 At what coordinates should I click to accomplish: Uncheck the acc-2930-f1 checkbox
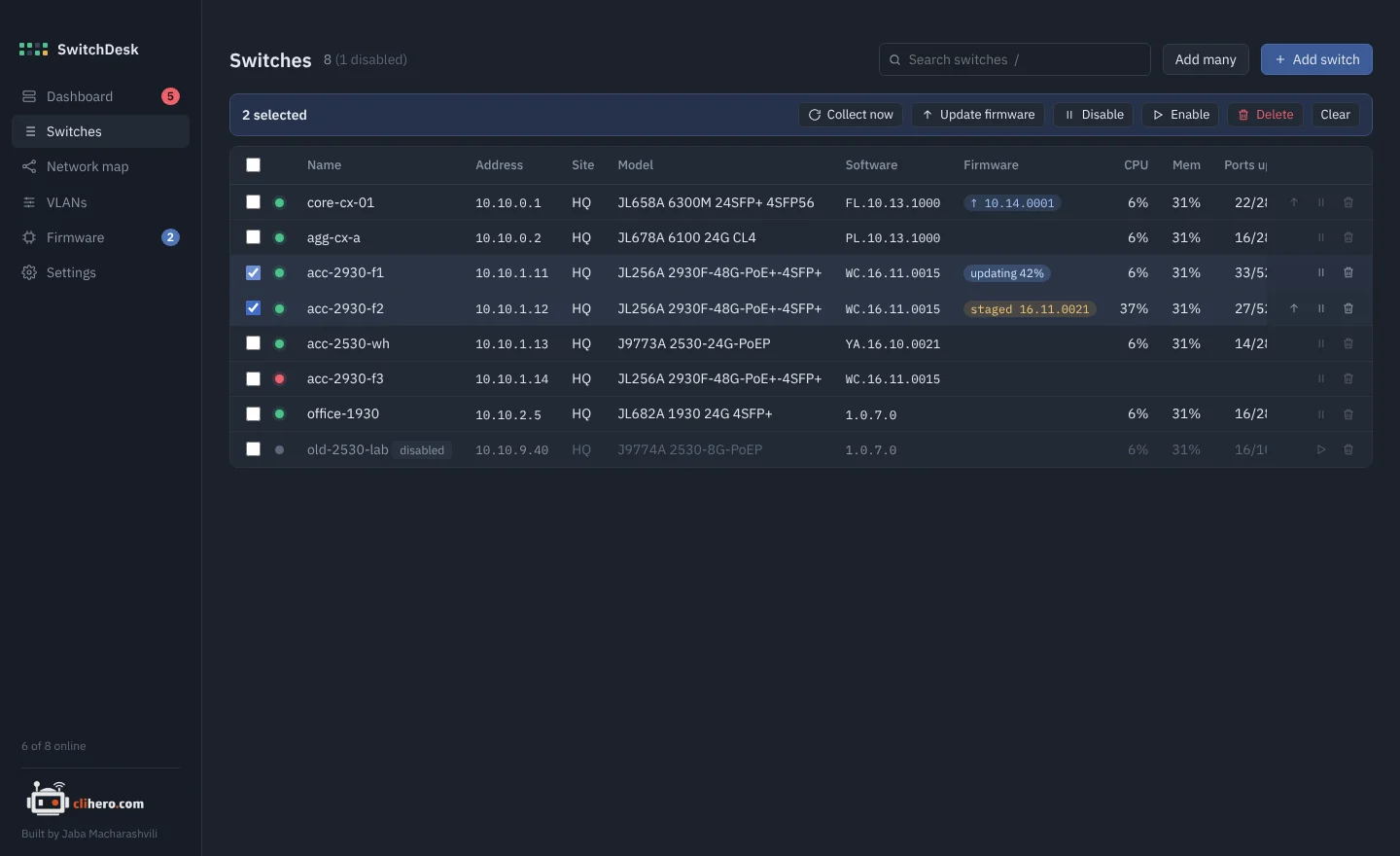(254, 273)
